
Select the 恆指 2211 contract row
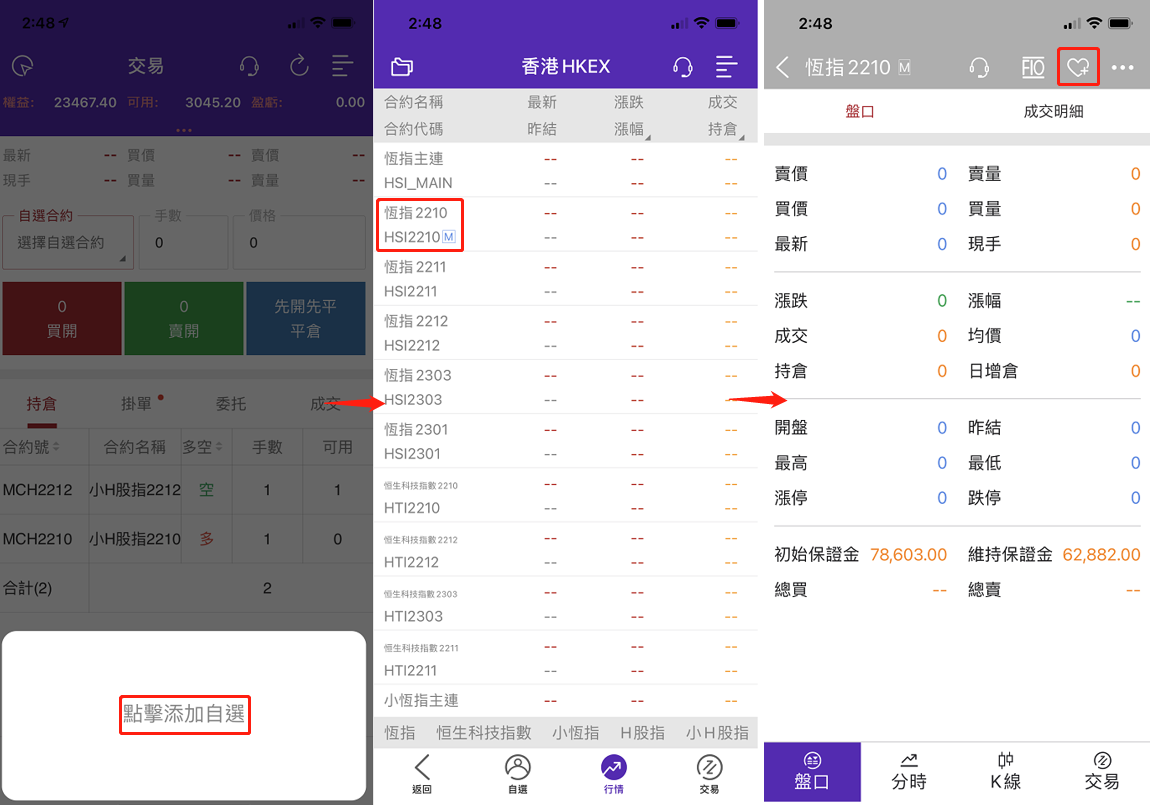565,279
